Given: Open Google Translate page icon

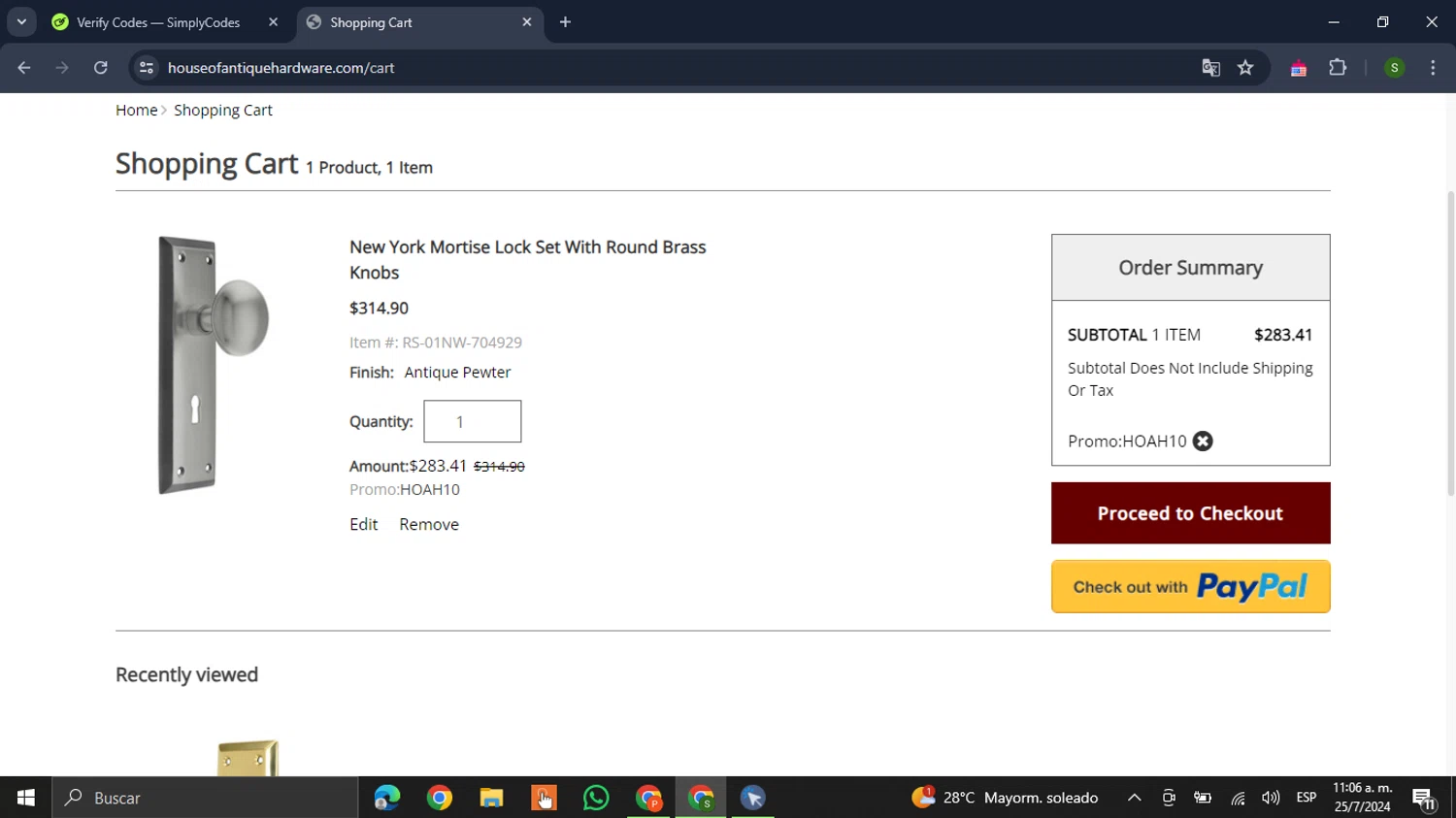Looking at the screenshot, I should [1210, 68].
